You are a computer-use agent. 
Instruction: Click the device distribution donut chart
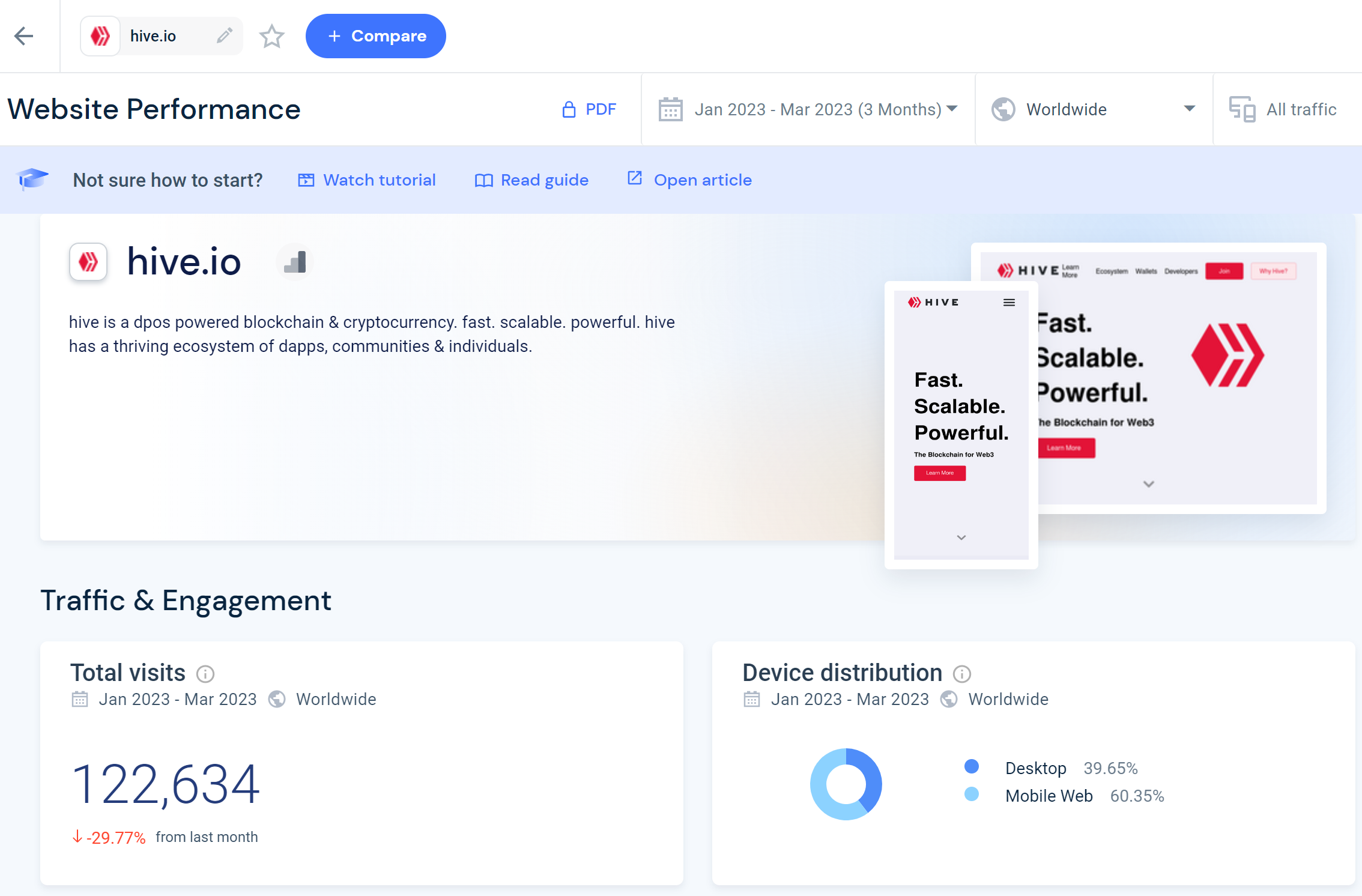[846, 784]
